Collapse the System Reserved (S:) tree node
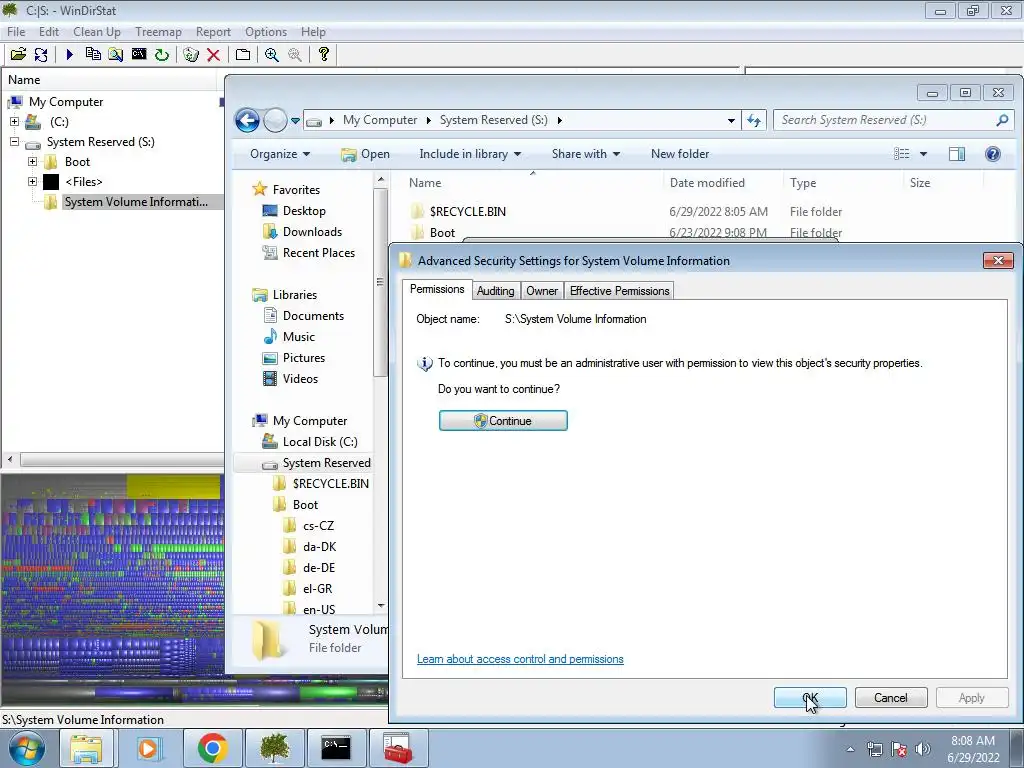 (14, 142)
